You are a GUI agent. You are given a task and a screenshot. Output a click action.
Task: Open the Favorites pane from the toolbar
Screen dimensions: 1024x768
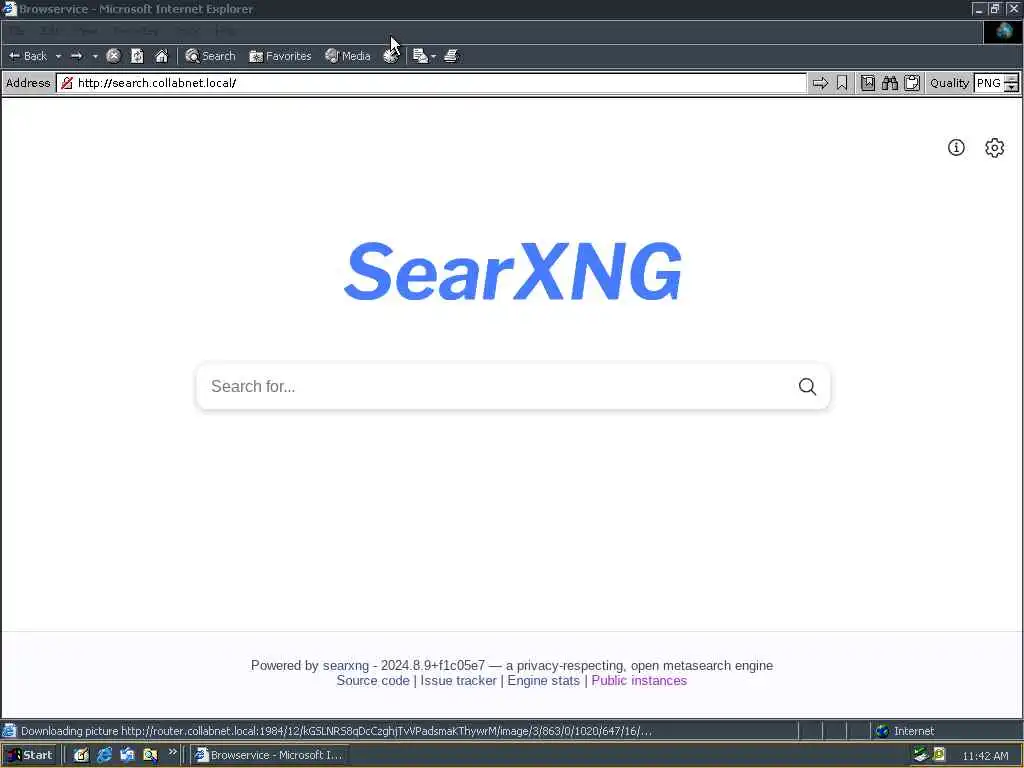coord(280,56)
